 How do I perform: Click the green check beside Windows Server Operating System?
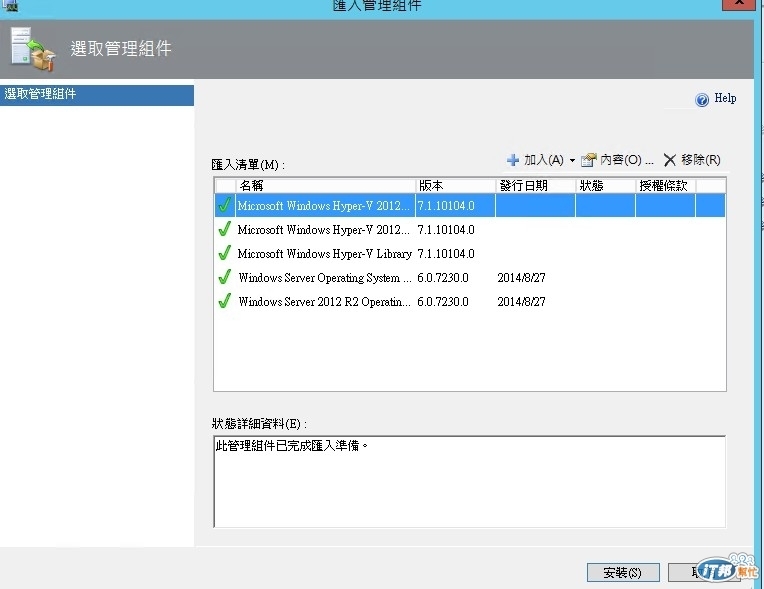225,277
